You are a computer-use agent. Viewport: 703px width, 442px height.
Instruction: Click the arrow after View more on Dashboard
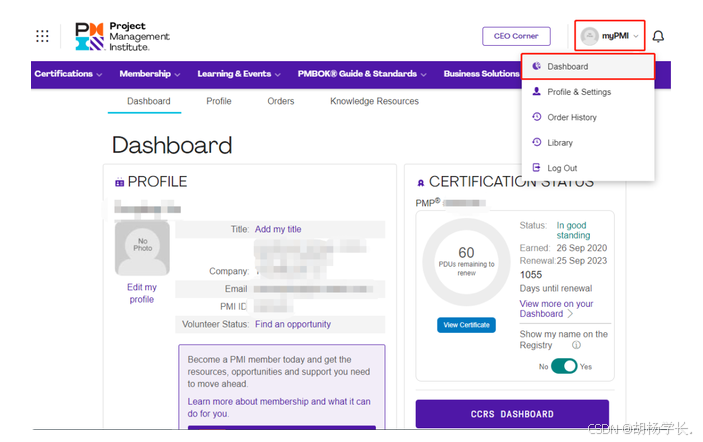pyautogui.click(x=570, y=314)
